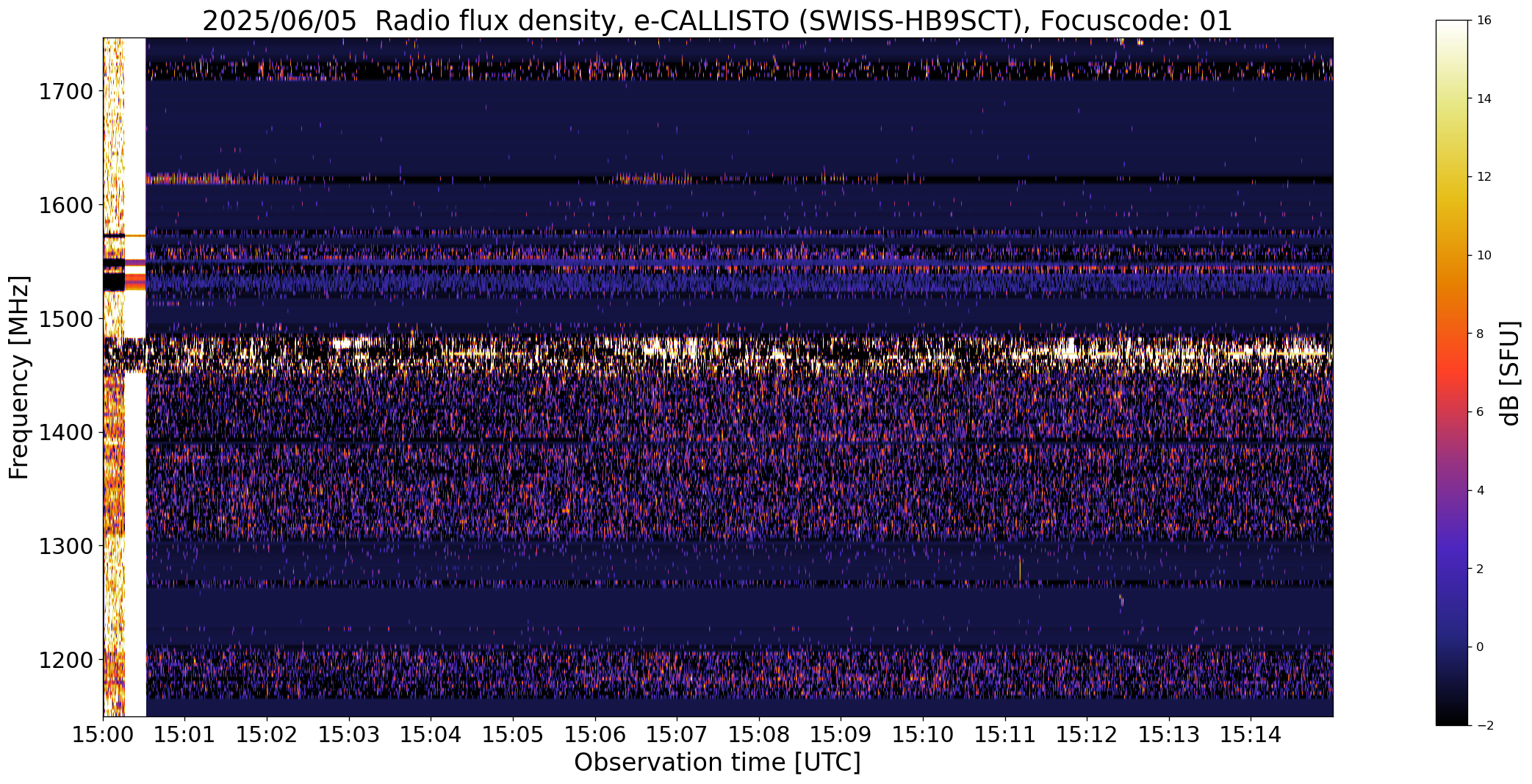Click the 1500 frequency tick label

point(65,319)
